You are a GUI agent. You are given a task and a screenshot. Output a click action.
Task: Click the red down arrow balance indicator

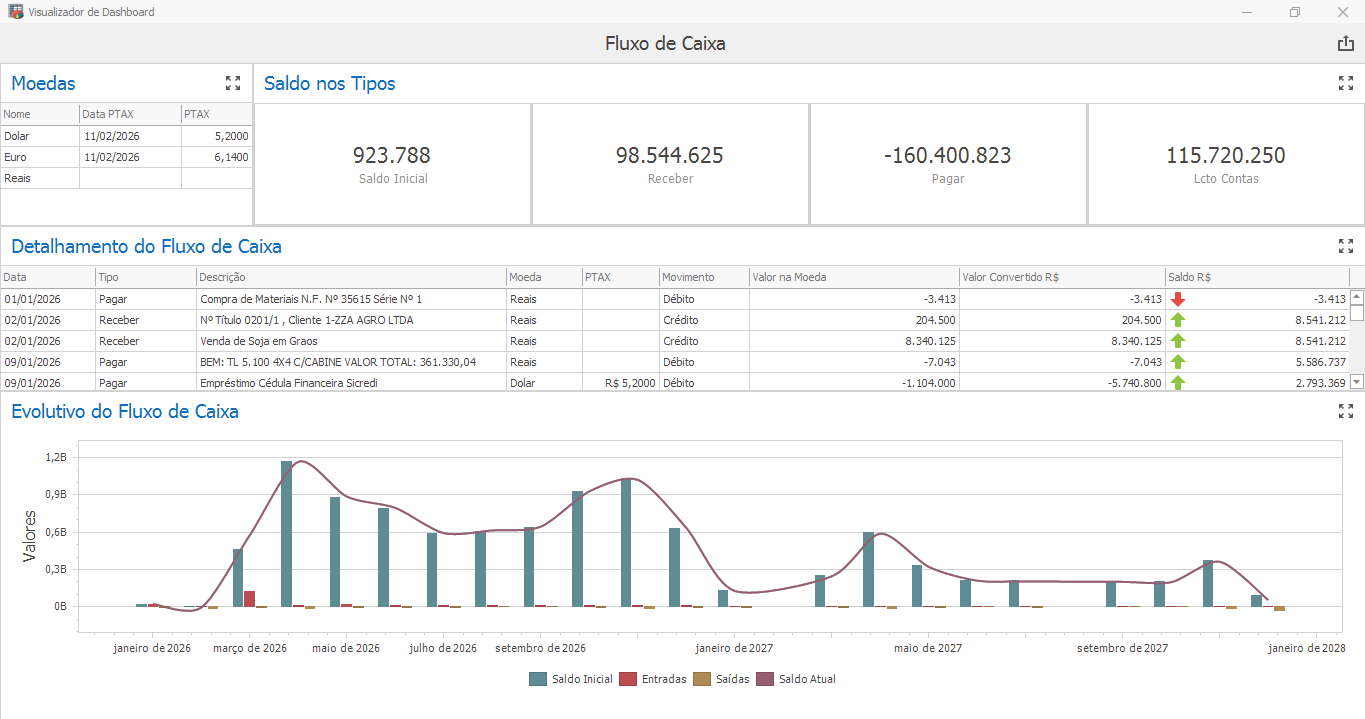click(x=1178, y=299)
